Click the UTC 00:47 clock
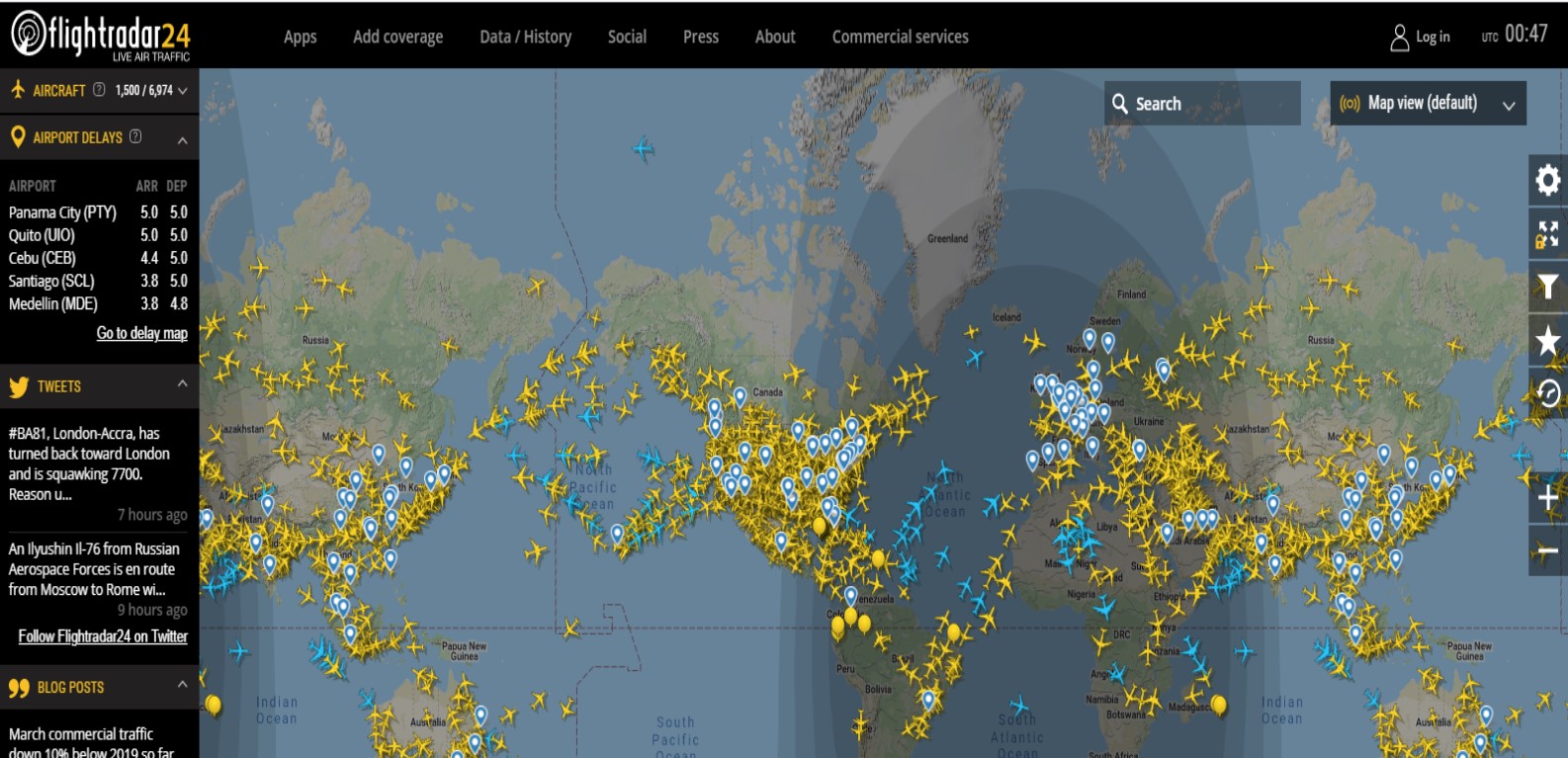Screen dimensions: 1568x758 click(1515, 36)
